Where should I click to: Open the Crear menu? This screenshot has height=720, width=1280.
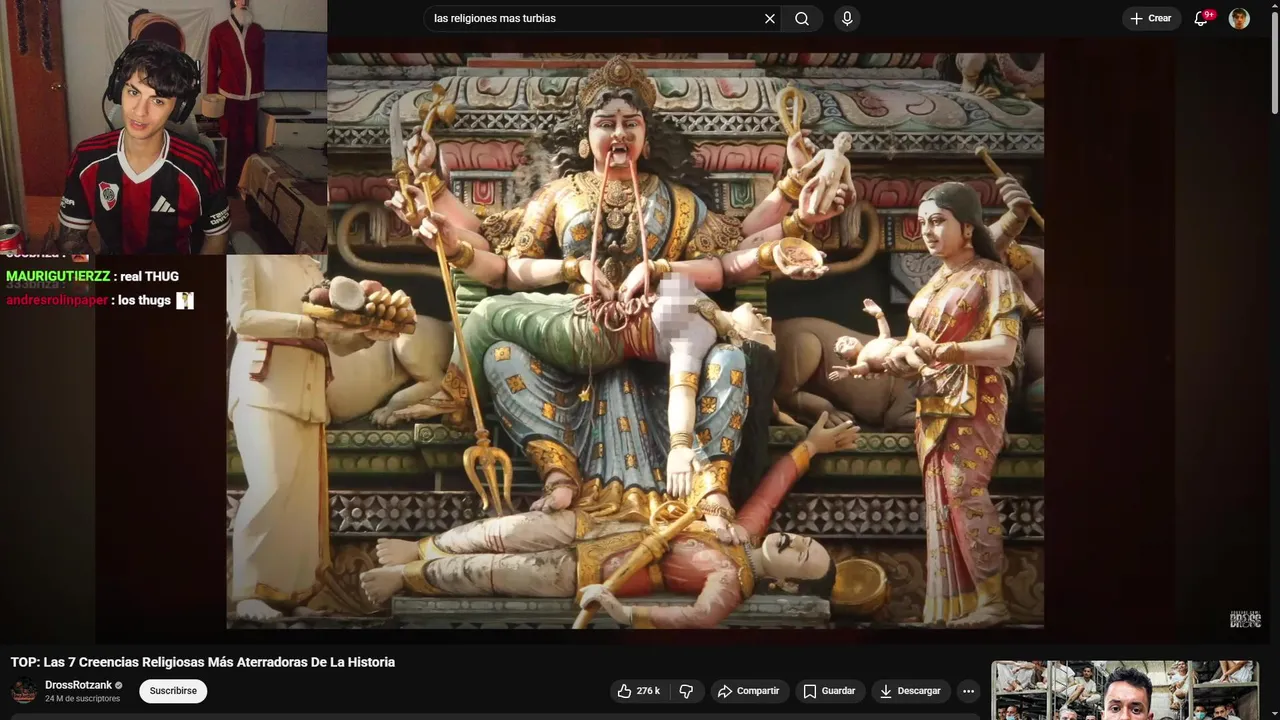(1151, 18)
